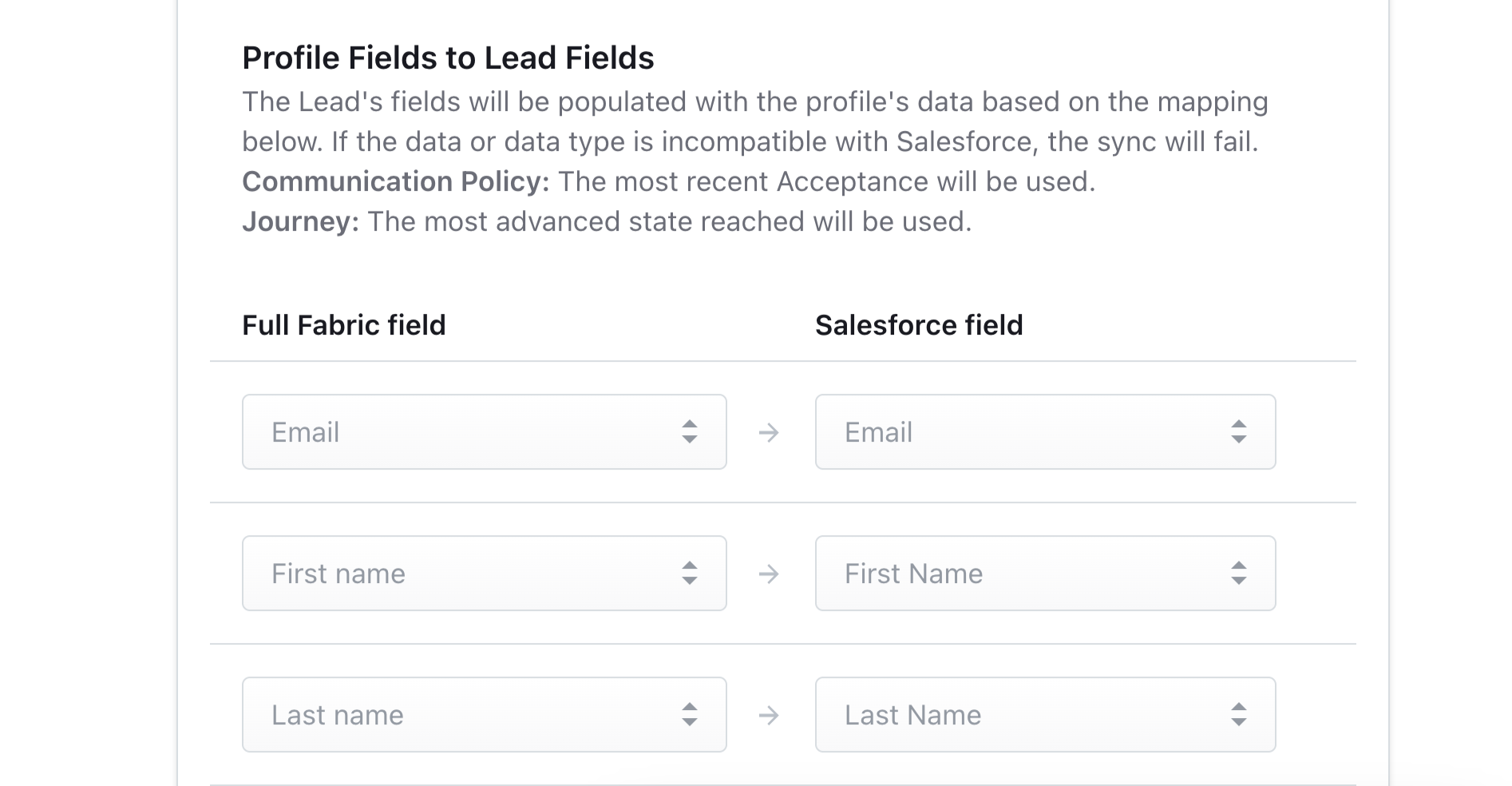
Task: Click the up-down chevron in Salesforce Last Name select
Action: 1239,715
